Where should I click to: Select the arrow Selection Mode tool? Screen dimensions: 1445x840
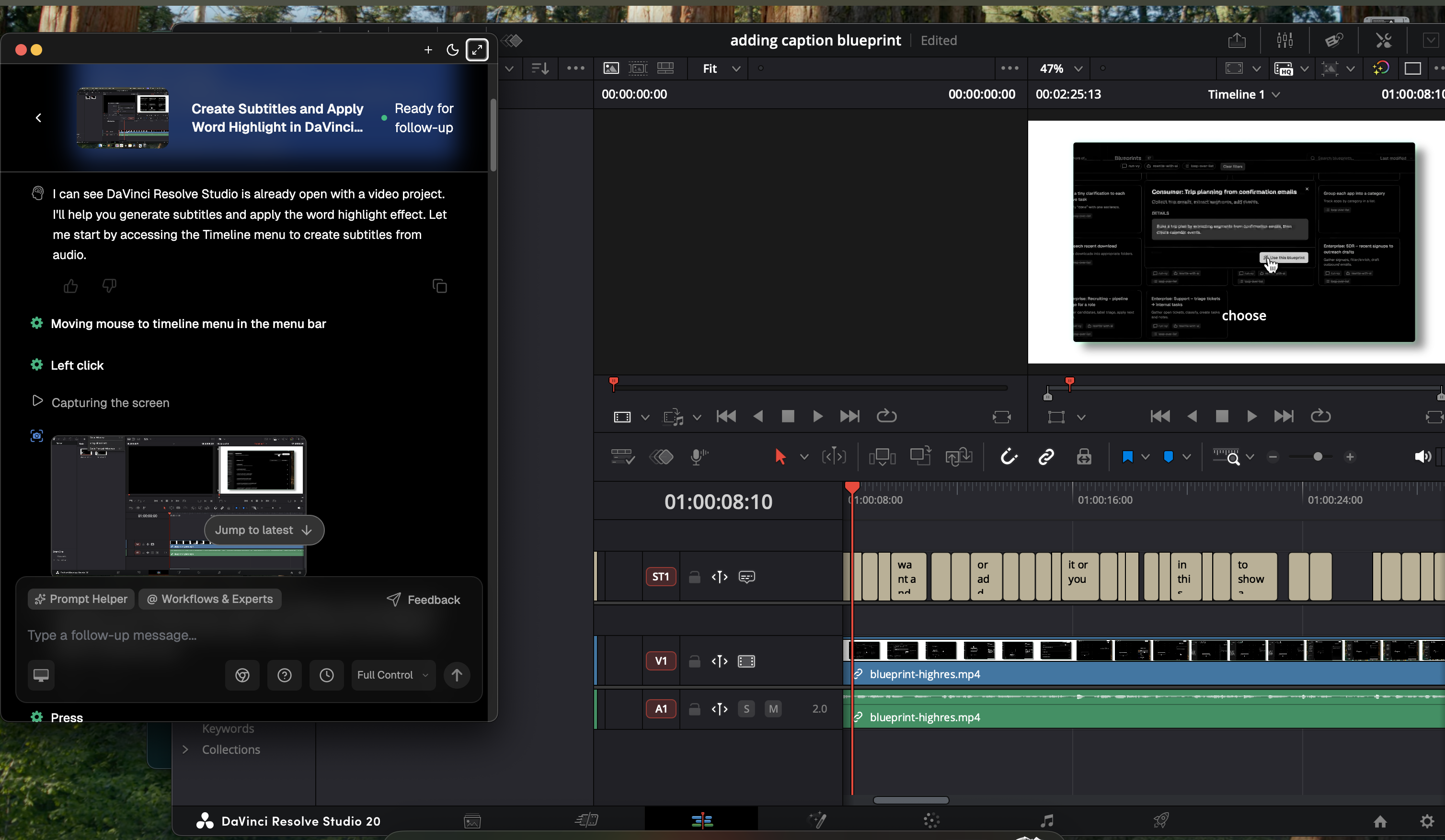point(780,457)
